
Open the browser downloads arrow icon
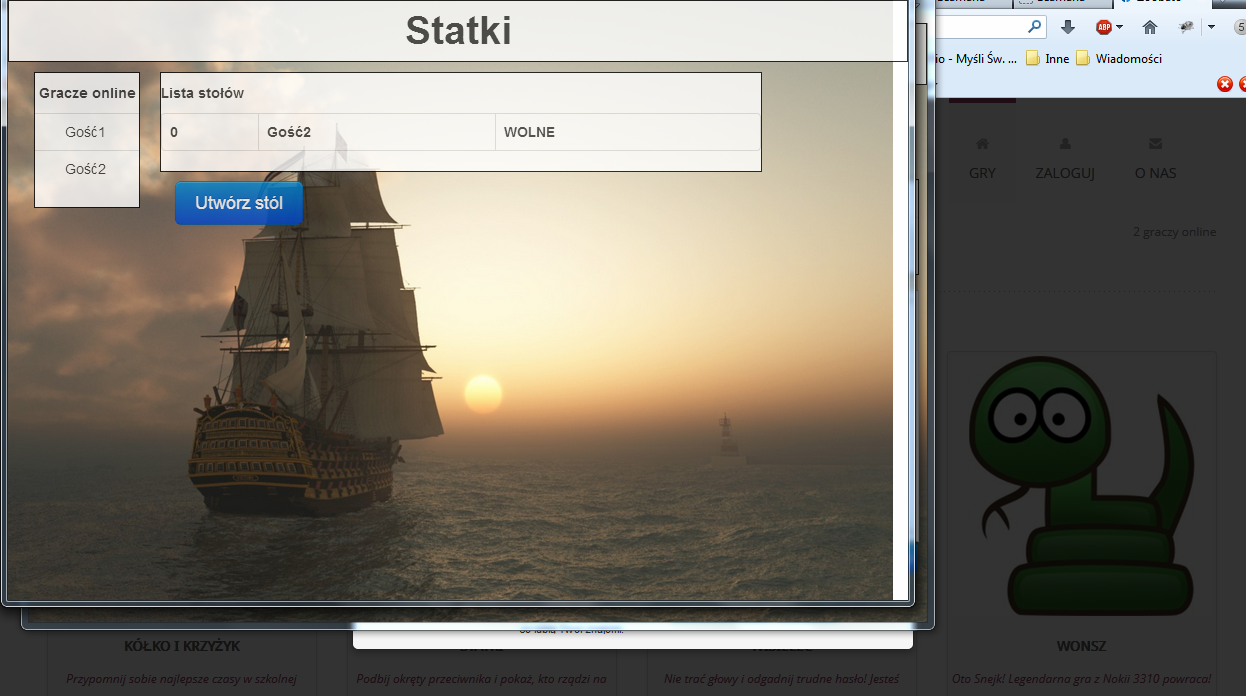(x=1068, y=27)
